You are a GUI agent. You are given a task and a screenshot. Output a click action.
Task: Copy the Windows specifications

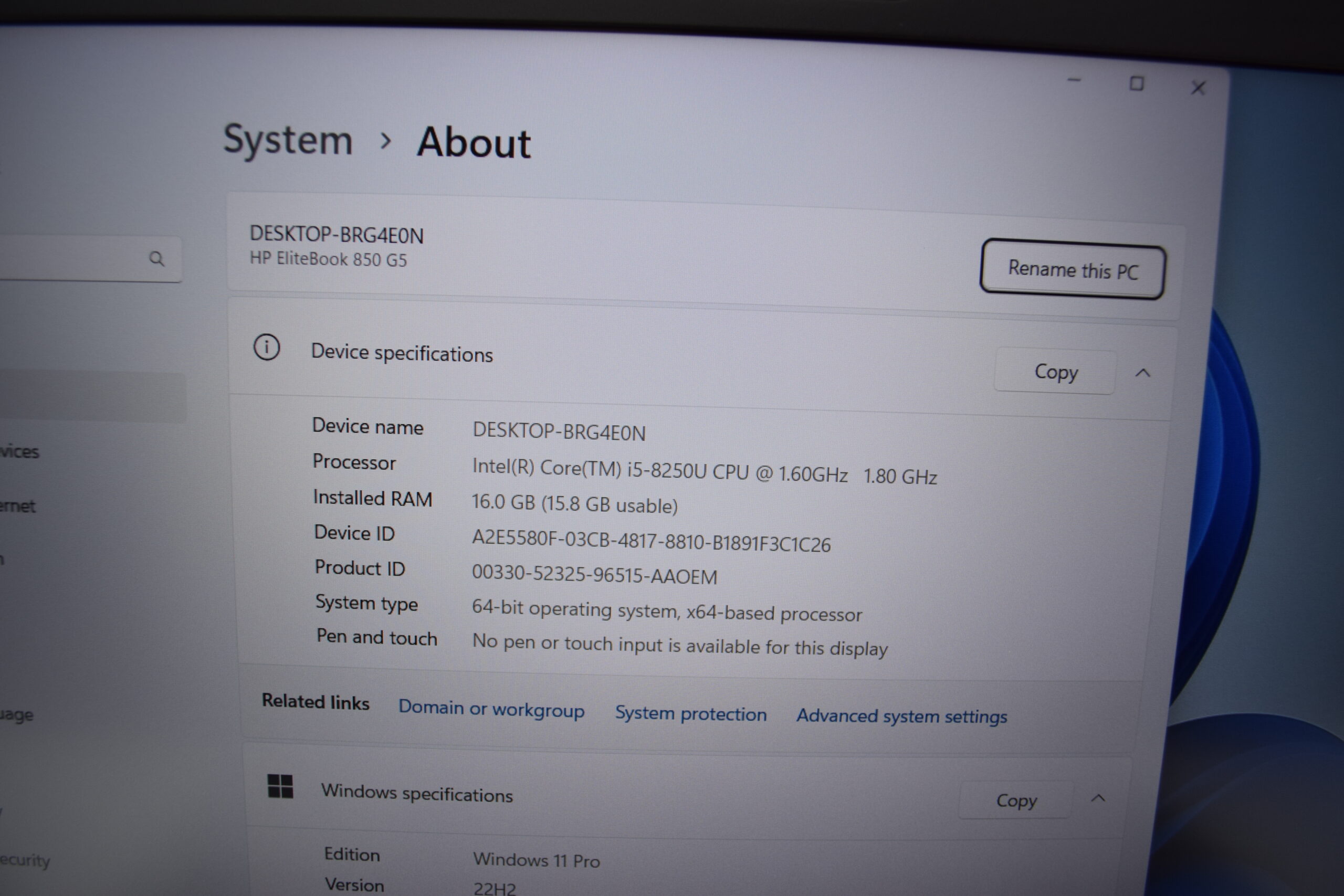point(1016,800)
